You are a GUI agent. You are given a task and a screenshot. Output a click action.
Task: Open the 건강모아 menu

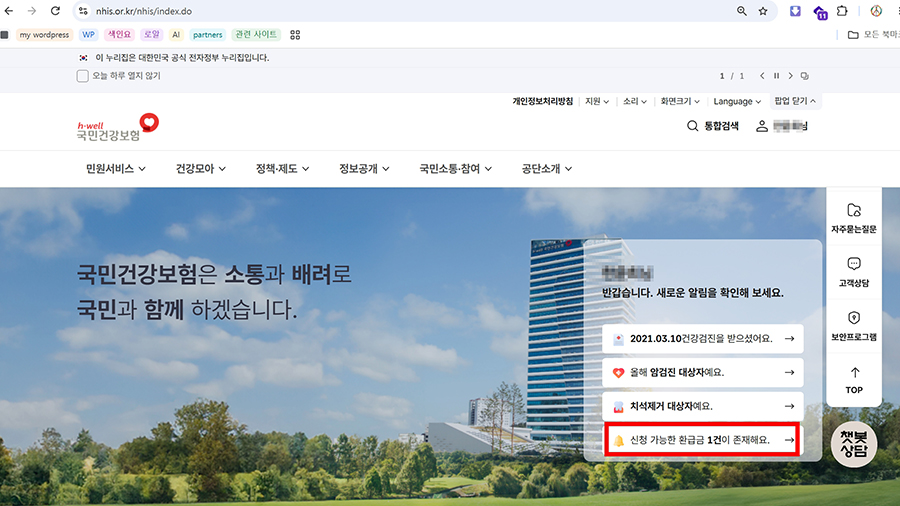(x=200, y=169)
